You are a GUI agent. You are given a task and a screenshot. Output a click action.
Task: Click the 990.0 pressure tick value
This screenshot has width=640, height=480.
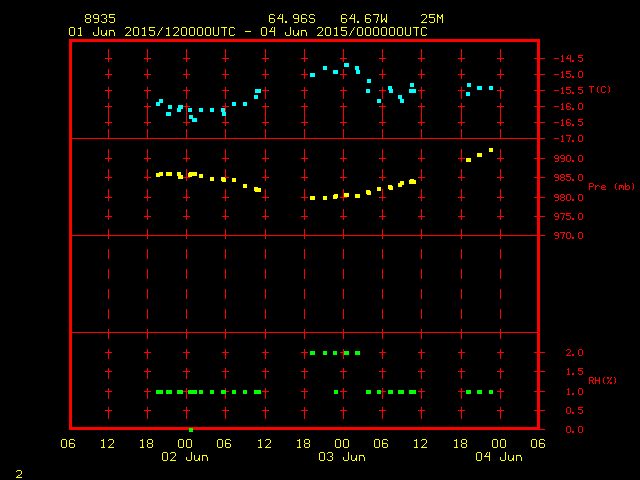569,159
